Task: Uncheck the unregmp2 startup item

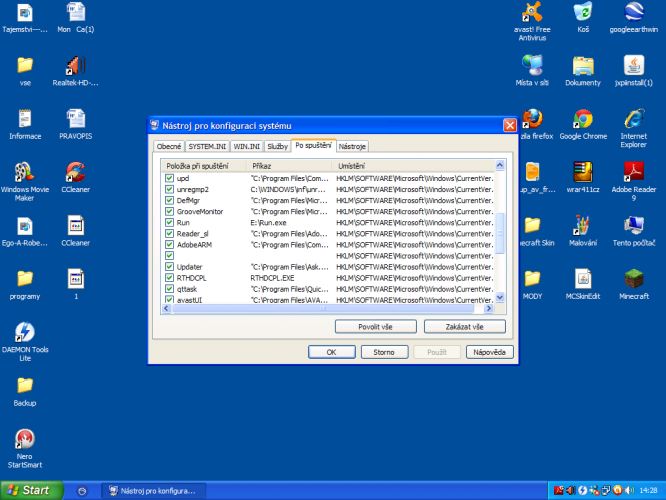Action: click(169, 189)
